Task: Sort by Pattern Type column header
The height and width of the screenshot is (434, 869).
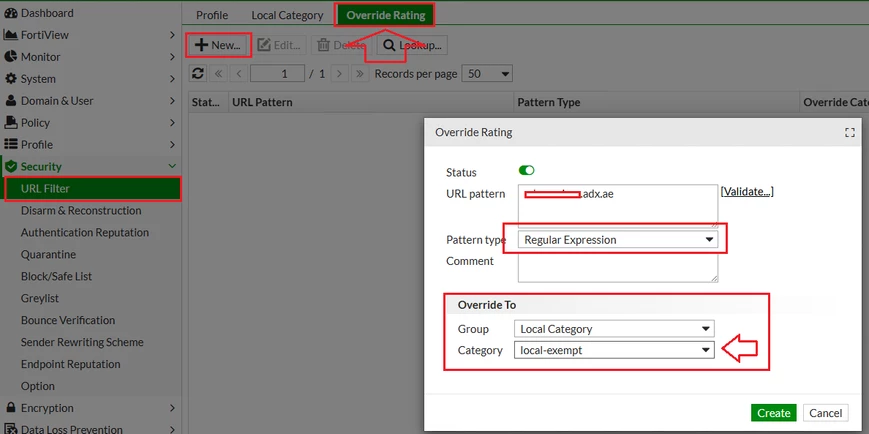Action: [x=657, y=103]
